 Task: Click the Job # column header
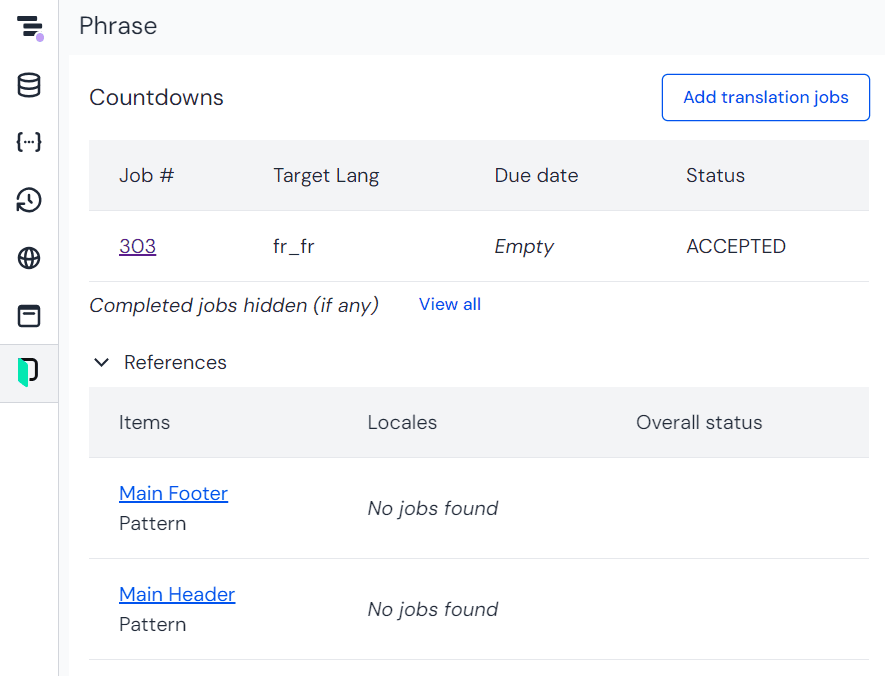(146, 175)
